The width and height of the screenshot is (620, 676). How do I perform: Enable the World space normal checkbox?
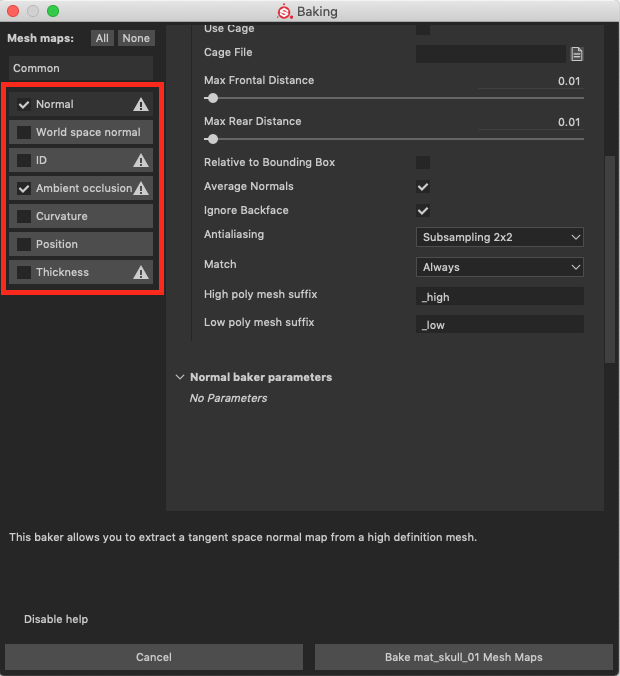[x=24, y=132]
